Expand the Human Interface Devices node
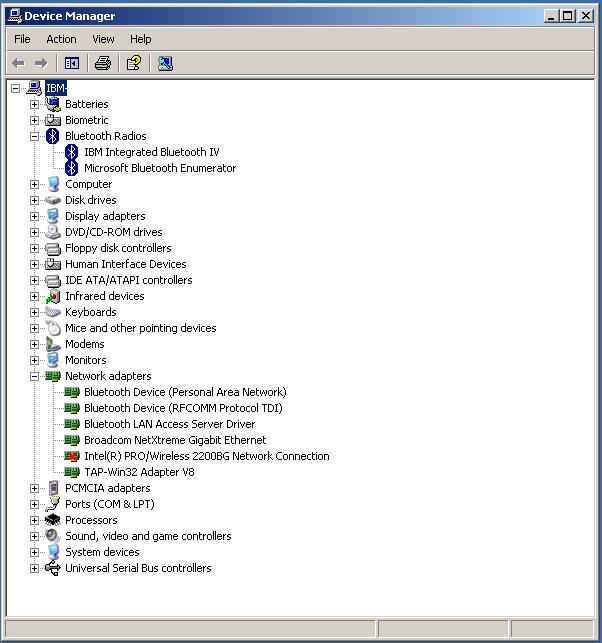602x643 pixels. [34, 264]
